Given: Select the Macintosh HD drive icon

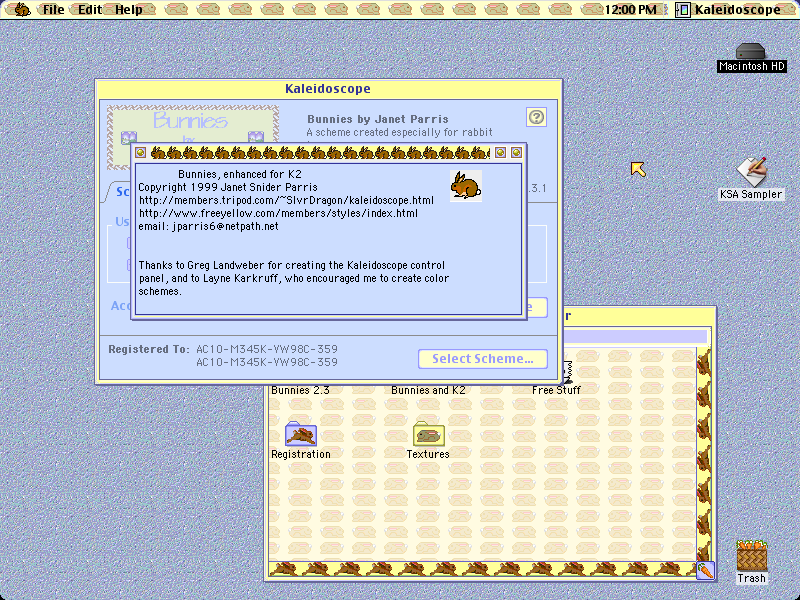Looking at the screenshot, I should point(751,57).
